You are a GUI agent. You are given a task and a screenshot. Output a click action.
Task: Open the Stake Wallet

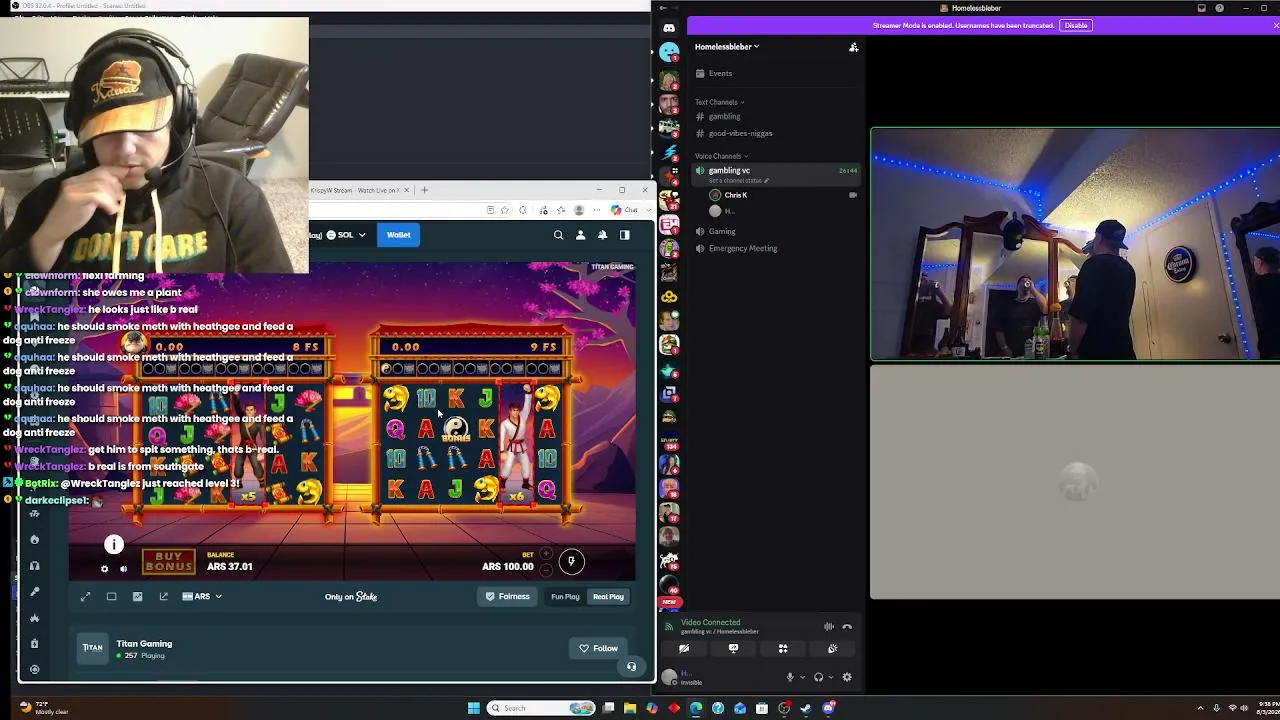[398, 235]
